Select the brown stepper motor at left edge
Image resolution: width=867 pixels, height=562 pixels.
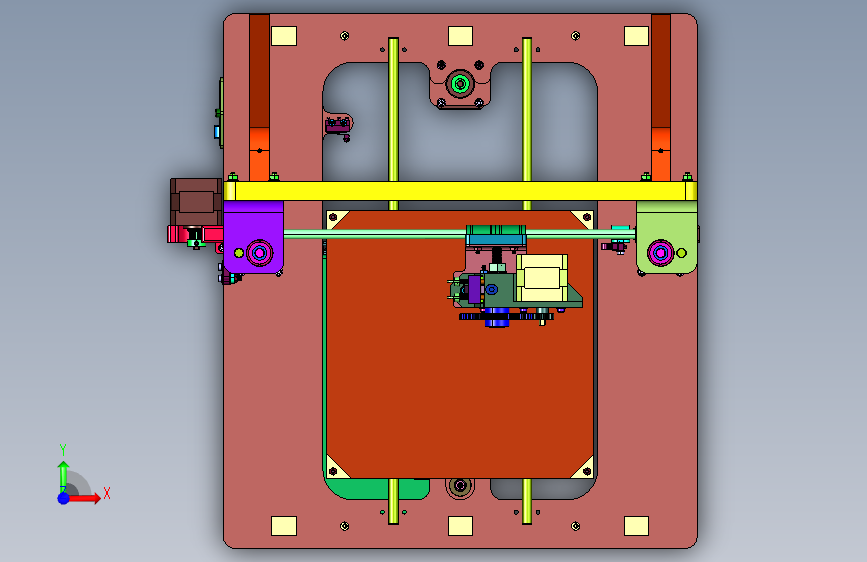[196, 201]
